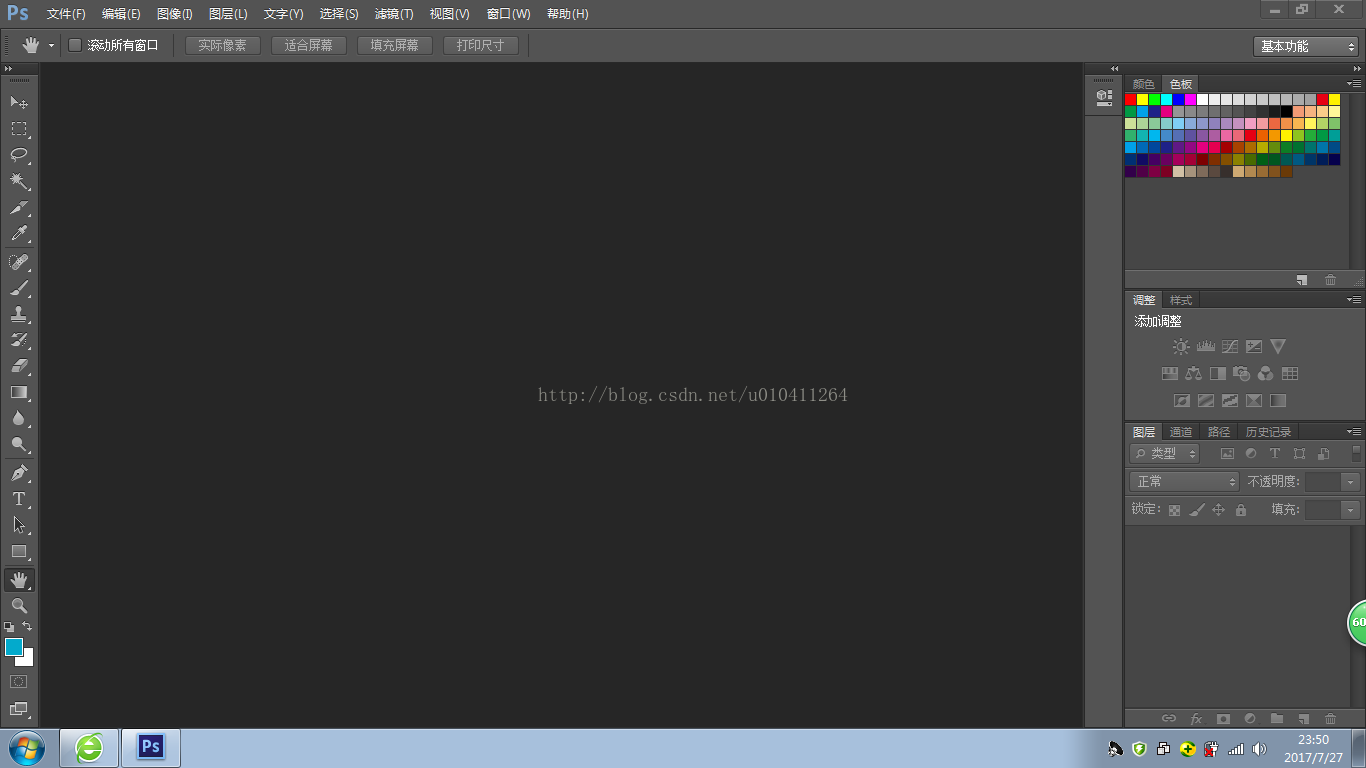Open the 文件(F) menu
Screen dimensions: 1366x768
66,14
